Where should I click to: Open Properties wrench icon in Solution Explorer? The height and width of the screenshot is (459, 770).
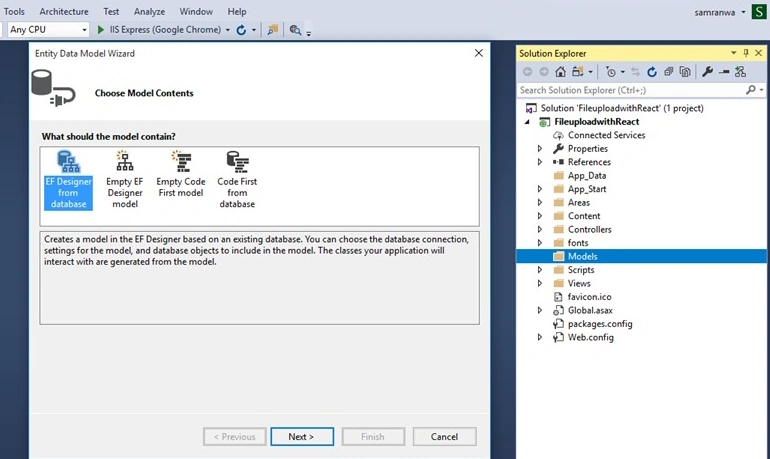pos(707,72)
